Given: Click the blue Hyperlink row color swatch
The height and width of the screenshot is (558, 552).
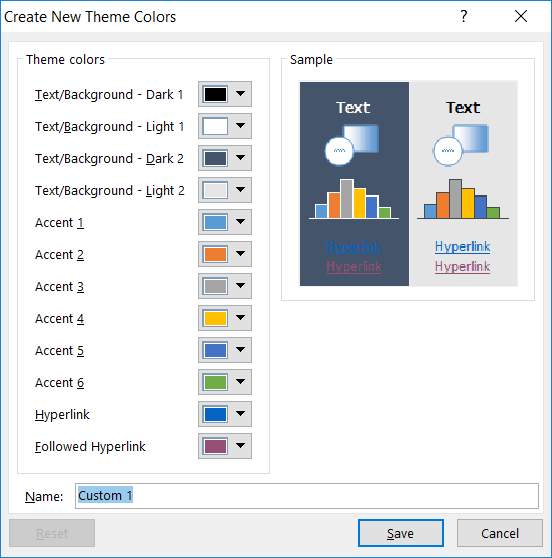Looking at the screenshot, I should [x=215, y=414].
